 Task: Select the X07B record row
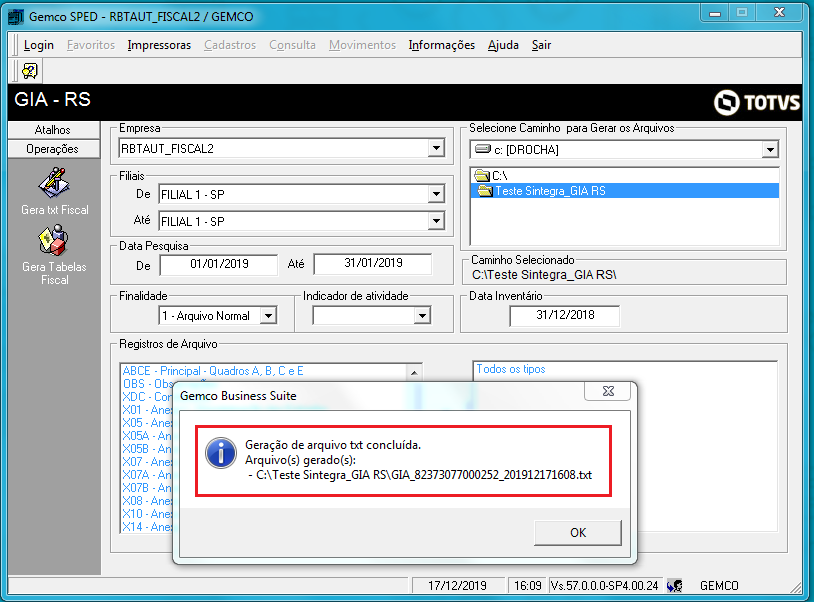[x=147, y=488]
